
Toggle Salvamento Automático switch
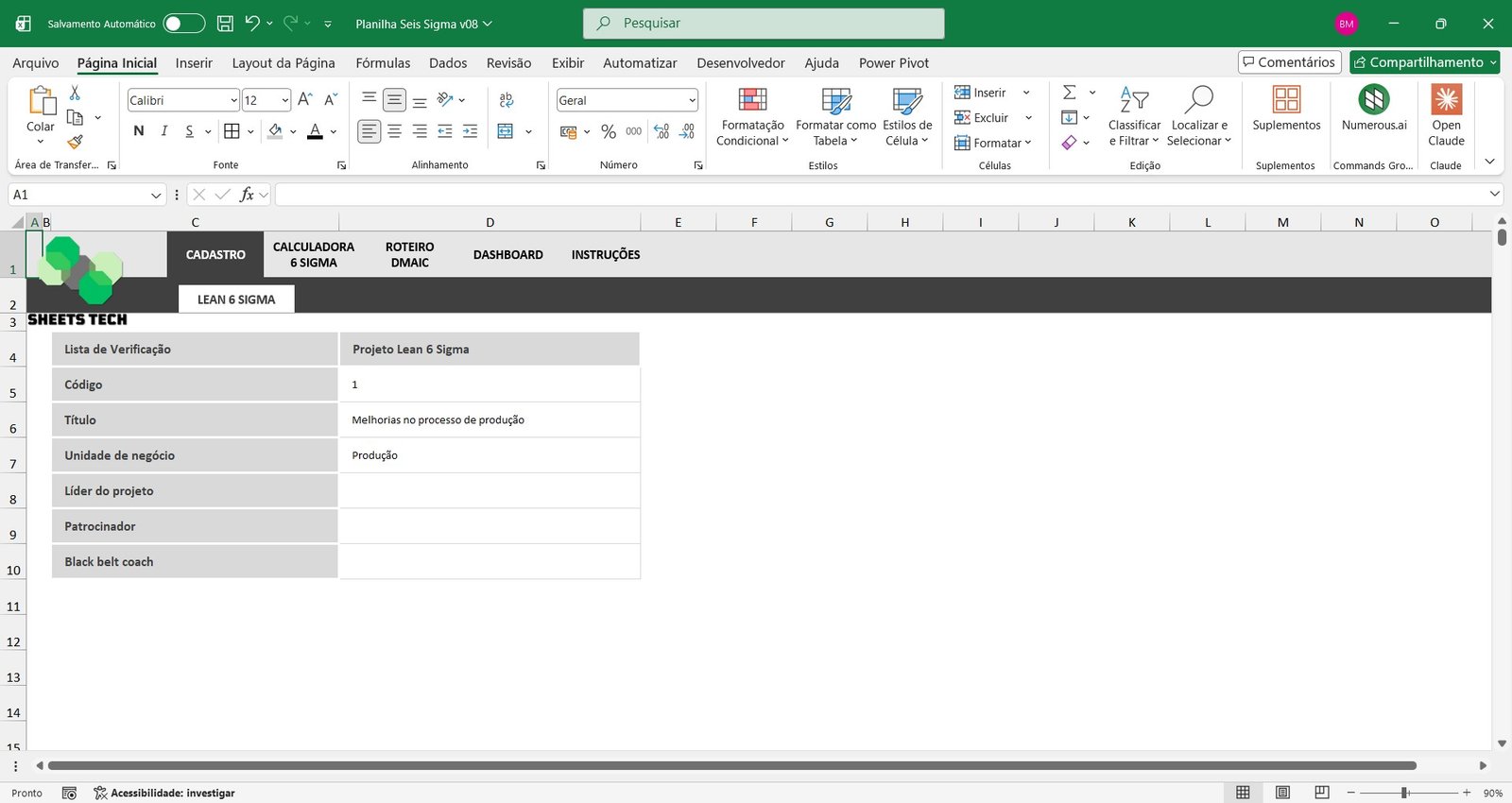click(183, 24)
